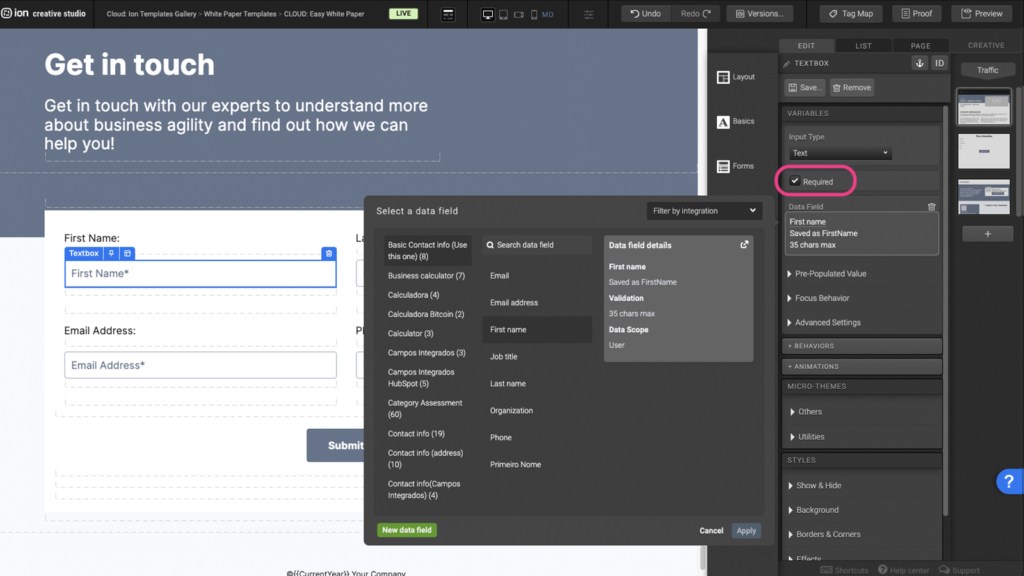
Task: Click the trash icon on Textbox element
Action: (x=328, y=254)
